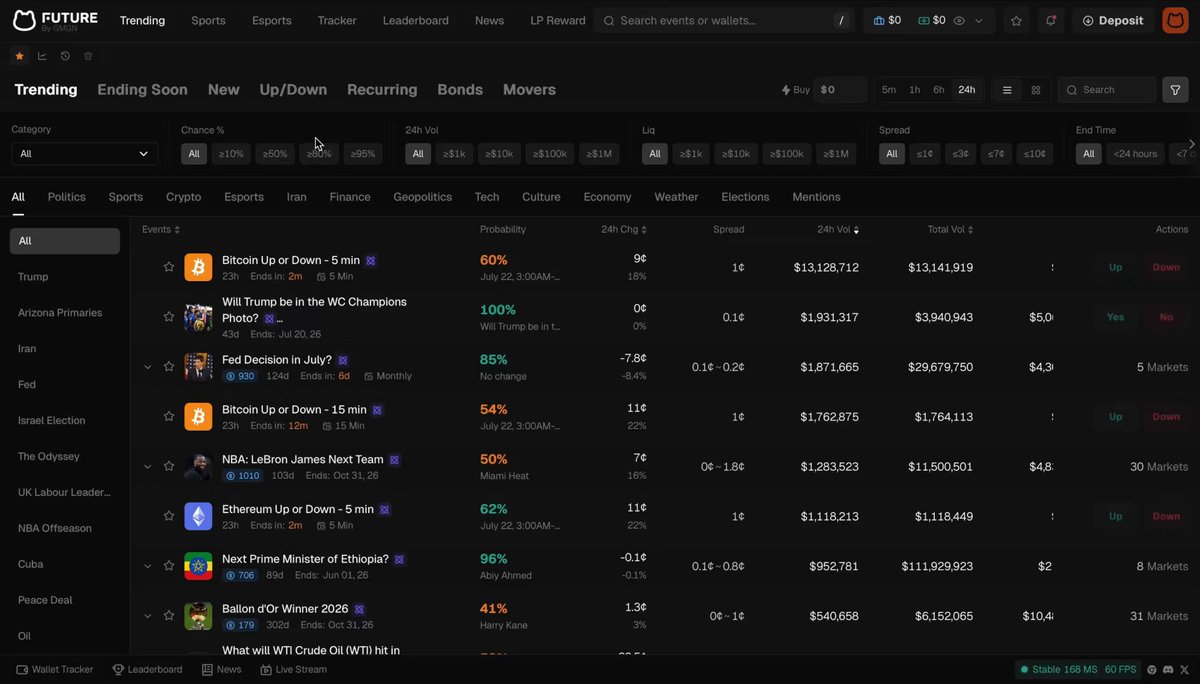The width and height of the screenshot is (1200, 684).
Task: Click the trash bin icon
Action: 88,56
